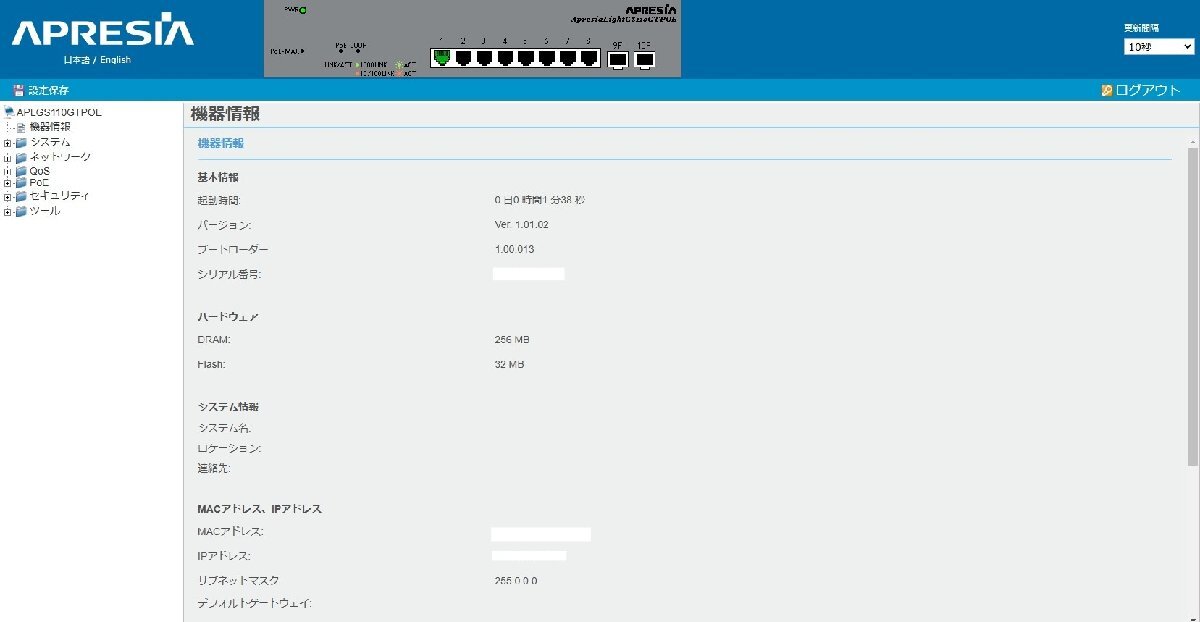Expand the セキュリティ tree node

pyautogui.click(x=7, y=197)
